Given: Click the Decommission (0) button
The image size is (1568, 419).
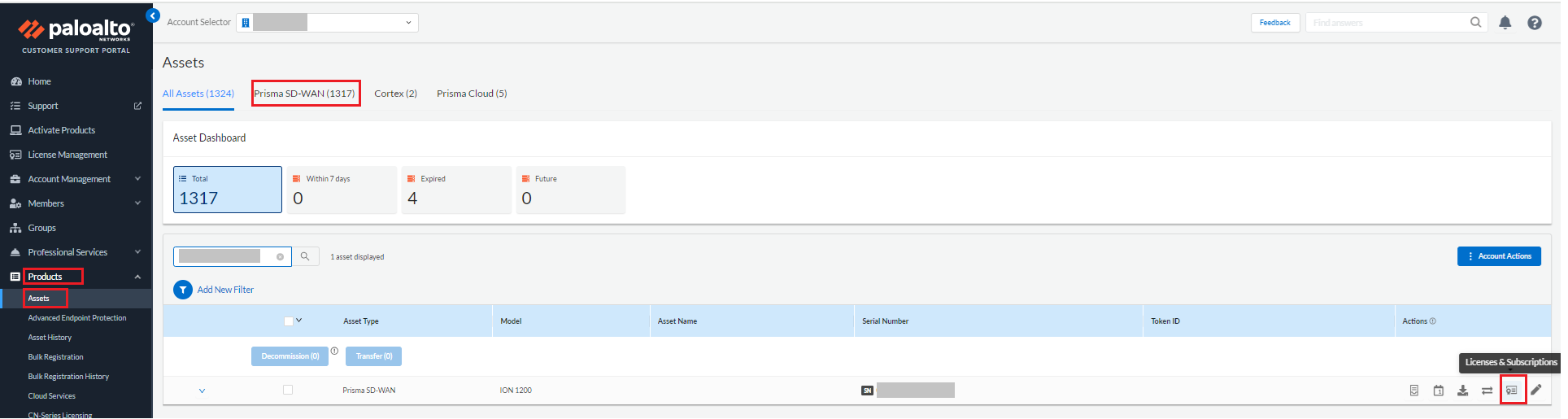Looking at the screenshot, I should pos(290,356).
